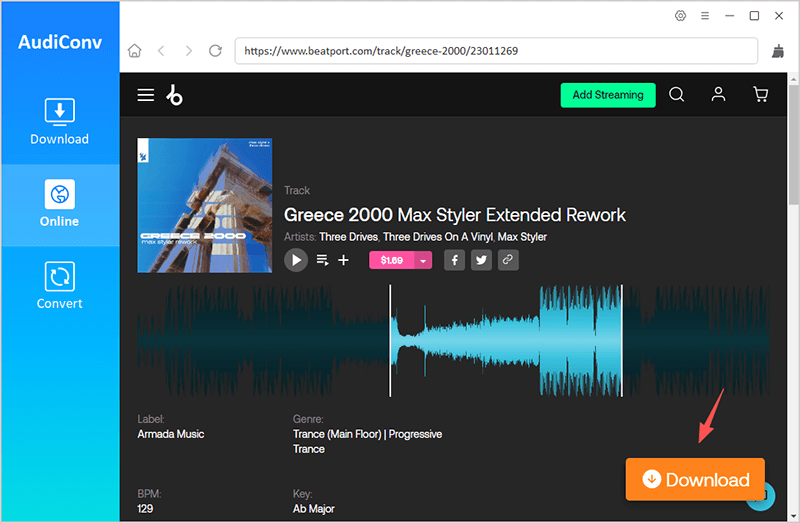Click the Ab Major key text

tap(314, 509)
